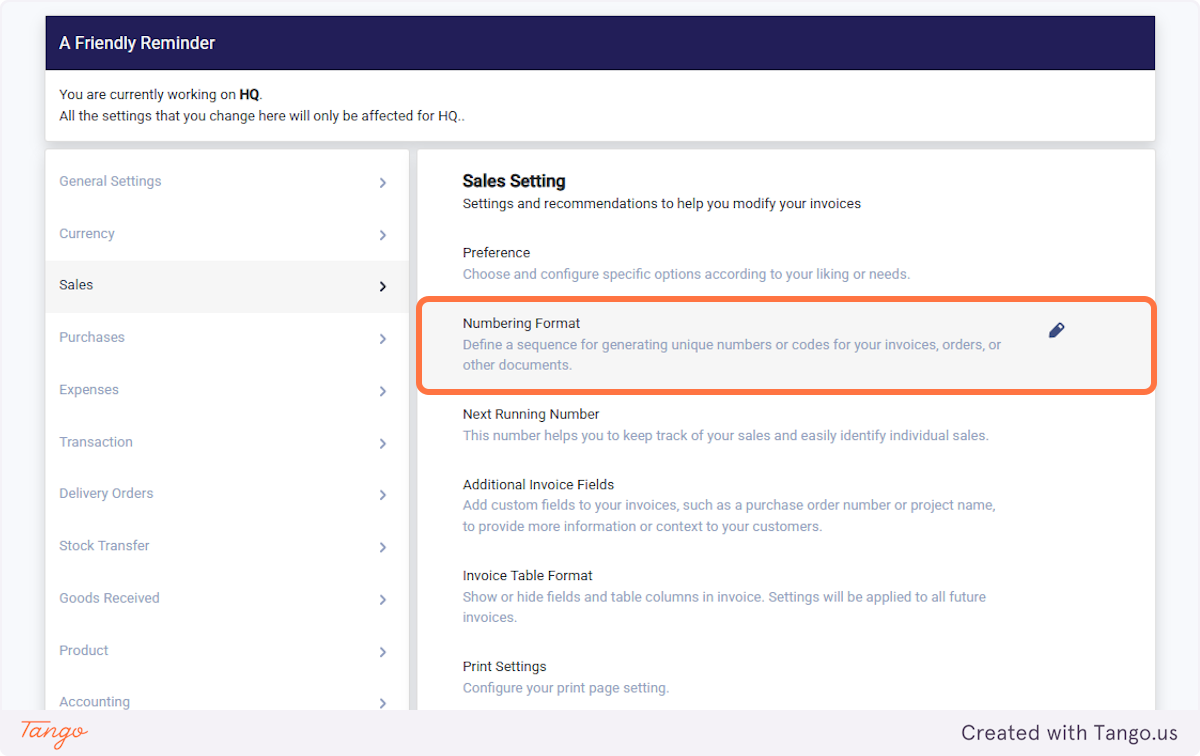Image resolution: width=1200 pixels, height=756 pixels.
Task: Expand the Currency chevron arrow
Action: [x=383, y=235]
